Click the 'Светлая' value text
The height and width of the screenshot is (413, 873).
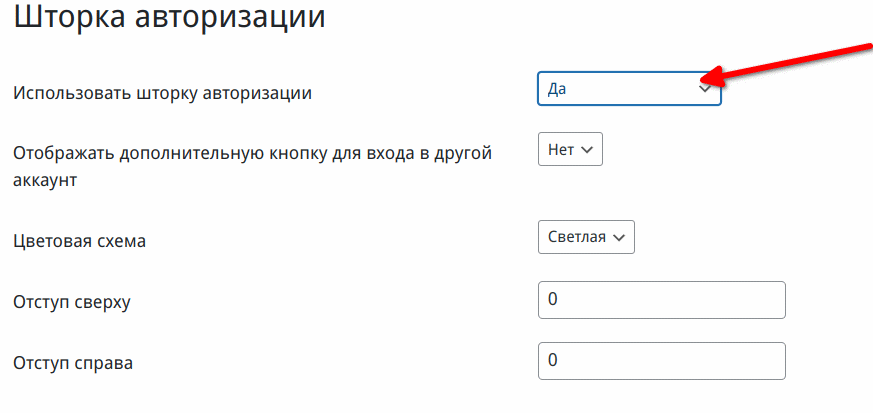577,237
